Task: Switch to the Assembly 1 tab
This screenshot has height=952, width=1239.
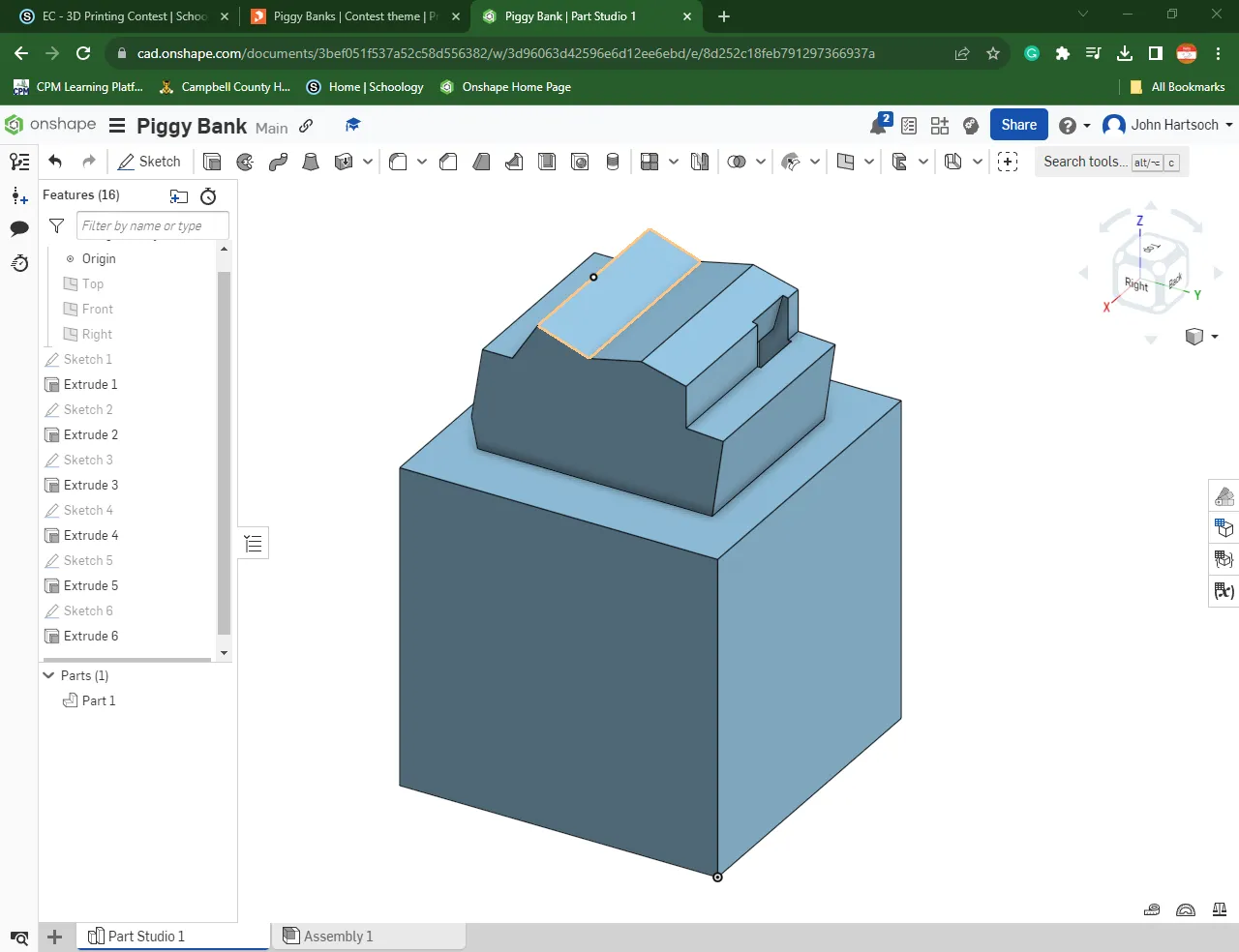Action: tap(338, 936)
